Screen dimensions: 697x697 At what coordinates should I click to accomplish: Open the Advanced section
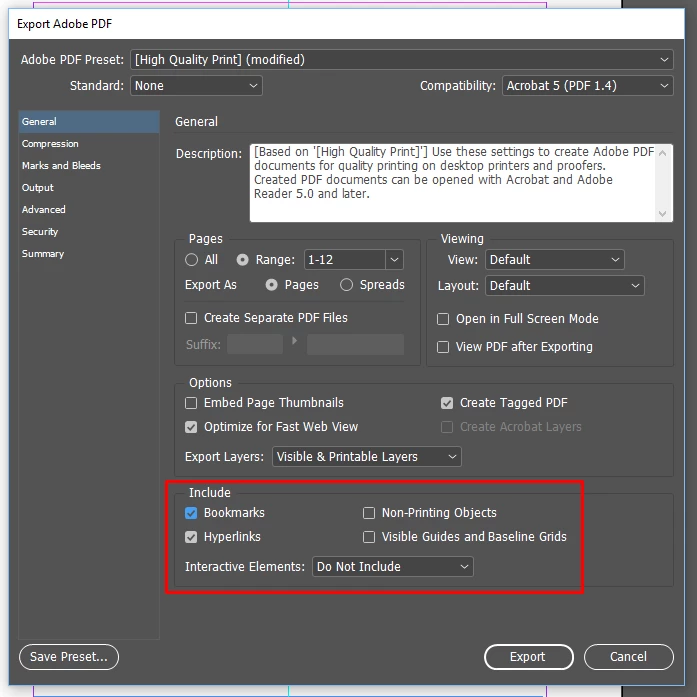point(89,210)
